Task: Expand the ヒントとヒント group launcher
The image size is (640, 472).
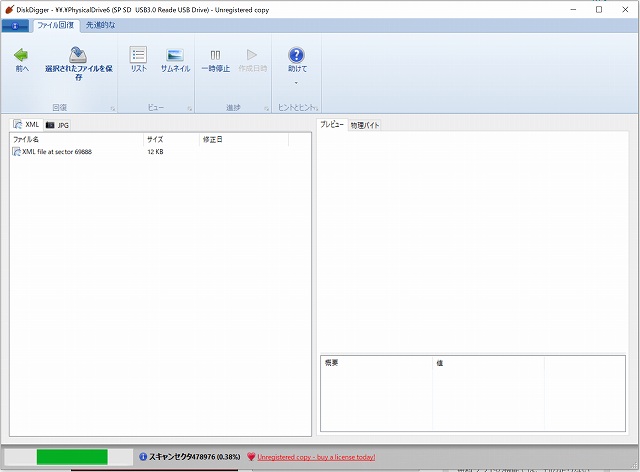Action: (x=316, y=109)
